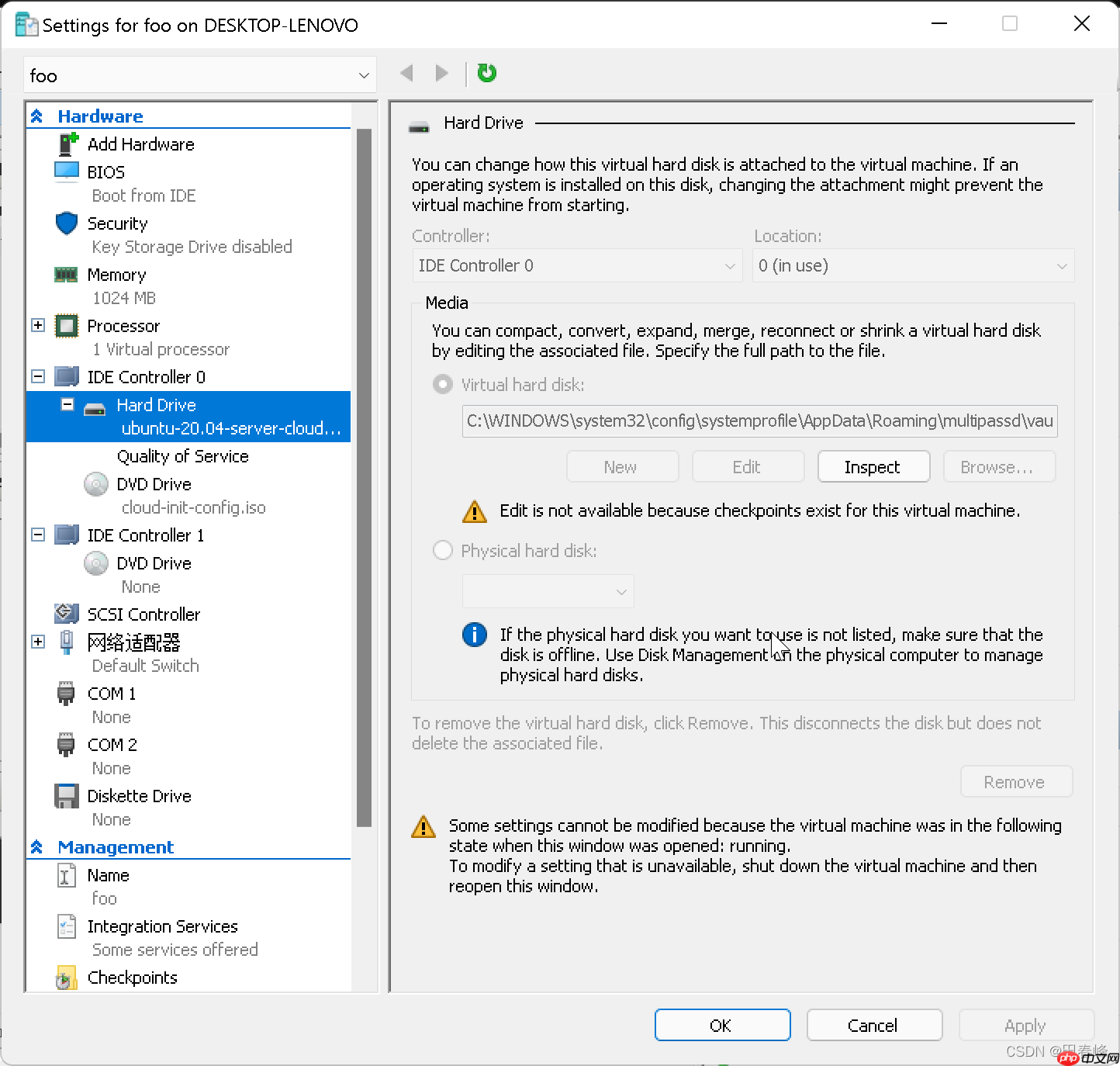Screen dimensions: 1120x1066
Task: Open the IDE Controller 0 dropdown
Action: [576, 265]
